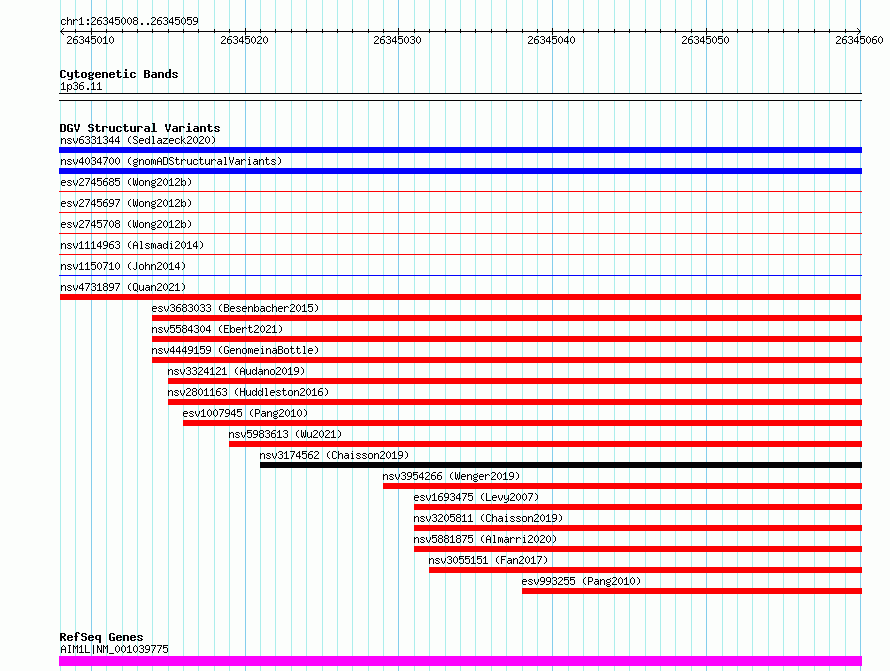Image resolution: width=890 pixels, height=671 pixels.
Task: Open the nsv6331344 (Sedlazeck2020) label
Action: click(x=138, y=140)
